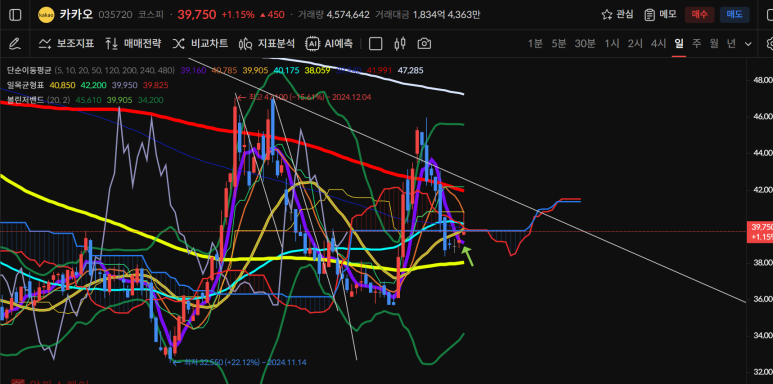Open the 메모 notepad
Viewport: 773px width, 384px height.
pos(661,15)
